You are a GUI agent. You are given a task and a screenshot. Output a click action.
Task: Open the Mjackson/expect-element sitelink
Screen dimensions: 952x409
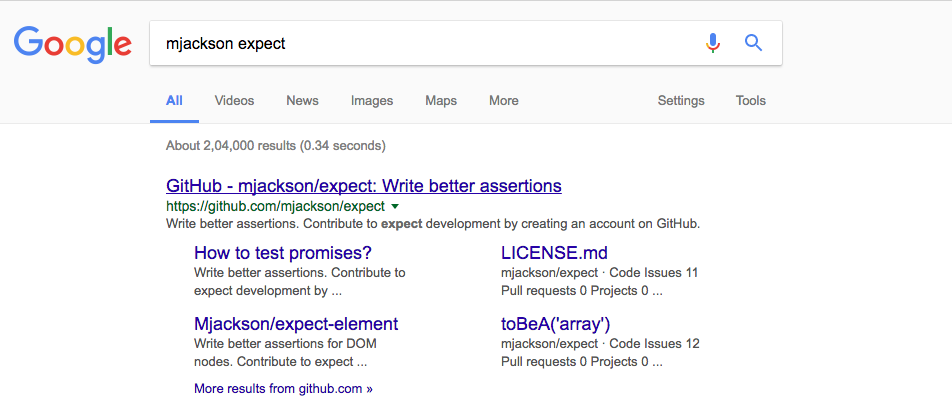(296, 324)
